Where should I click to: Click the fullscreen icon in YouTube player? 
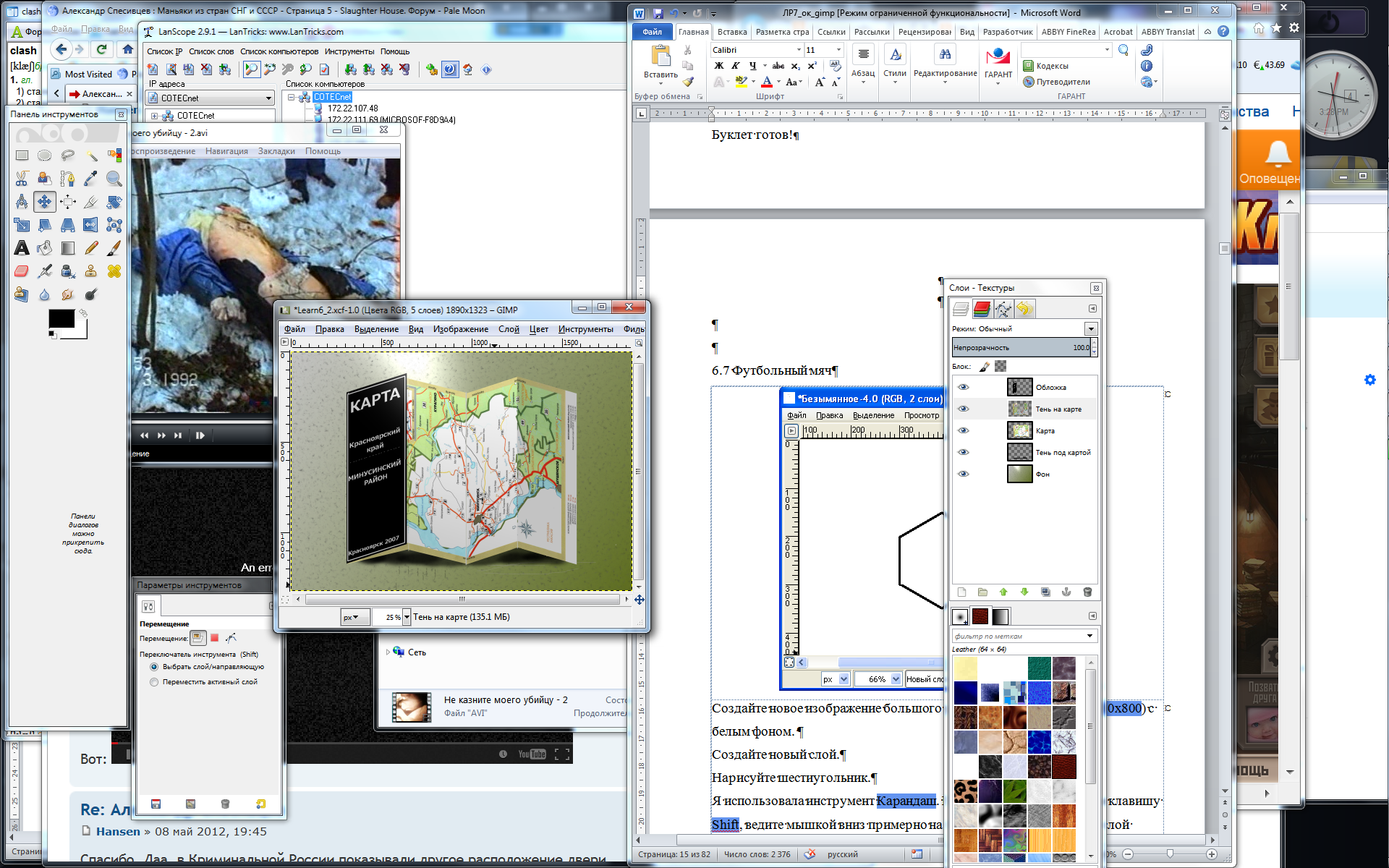point(562,754)
